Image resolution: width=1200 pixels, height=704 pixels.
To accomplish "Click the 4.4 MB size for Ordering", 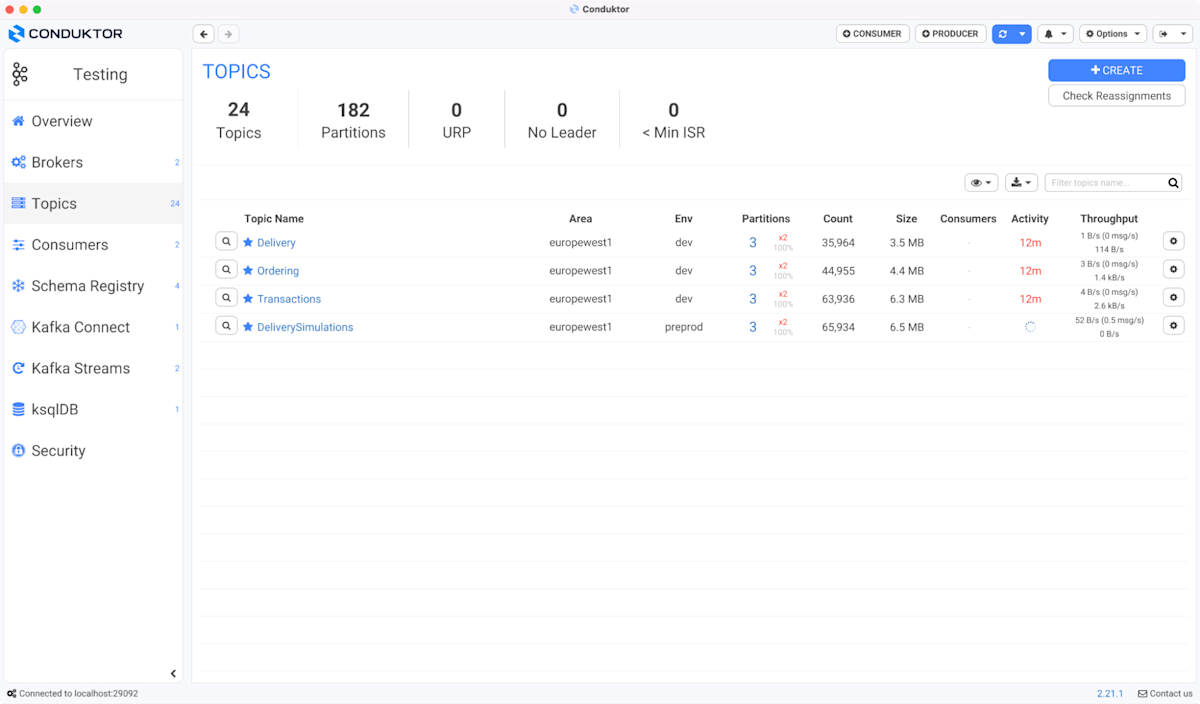I will 907,271.
